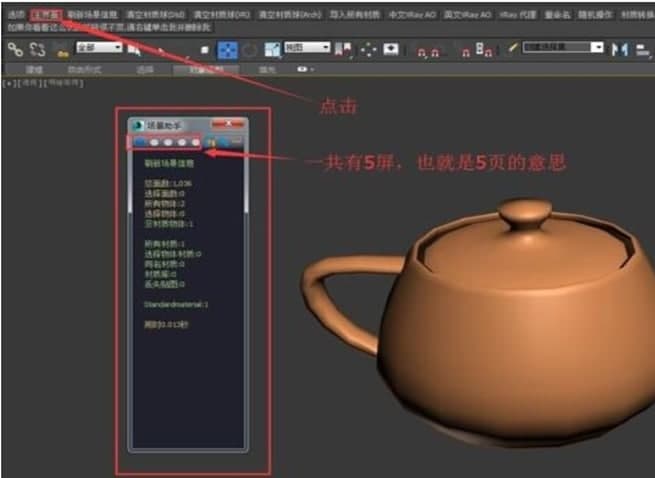The height and width of the screenshot is (478, 655).
Task: Select the third page dot in 场景助手
Action: point(168,143)
